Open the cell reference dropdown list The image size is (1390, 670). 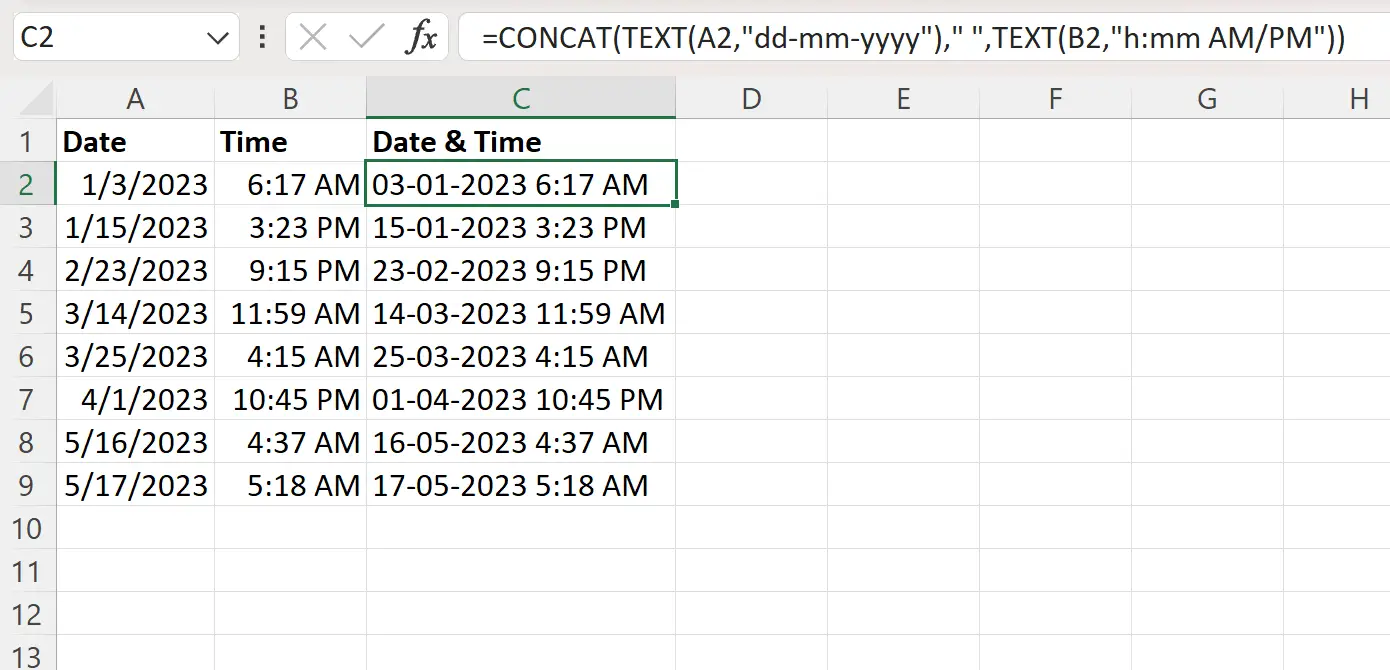click(x=216, y=37)
